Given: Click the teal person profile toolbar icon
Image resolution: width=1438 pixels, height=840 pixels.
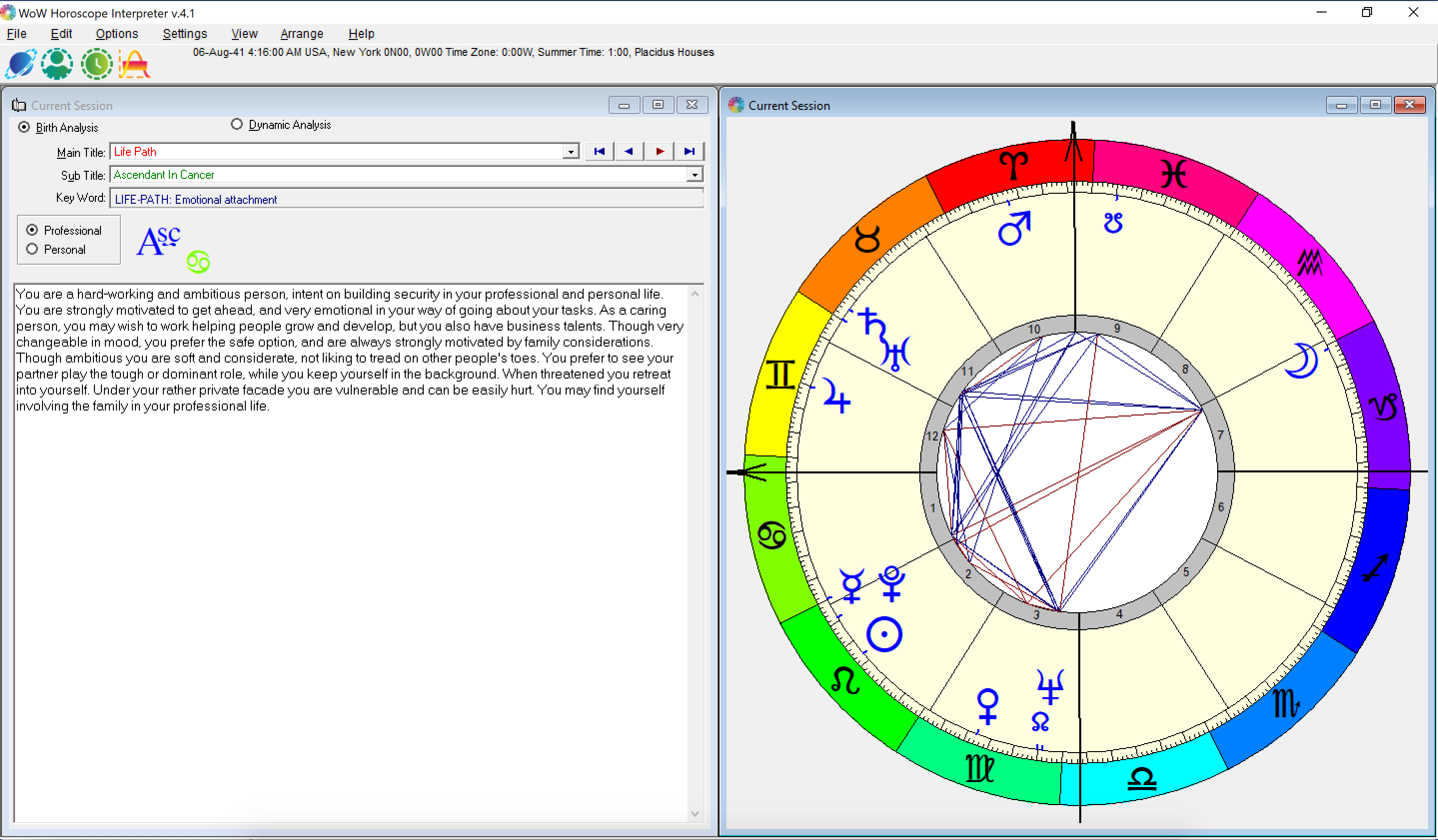Looking at the screenshot, I should coord(57,64).
